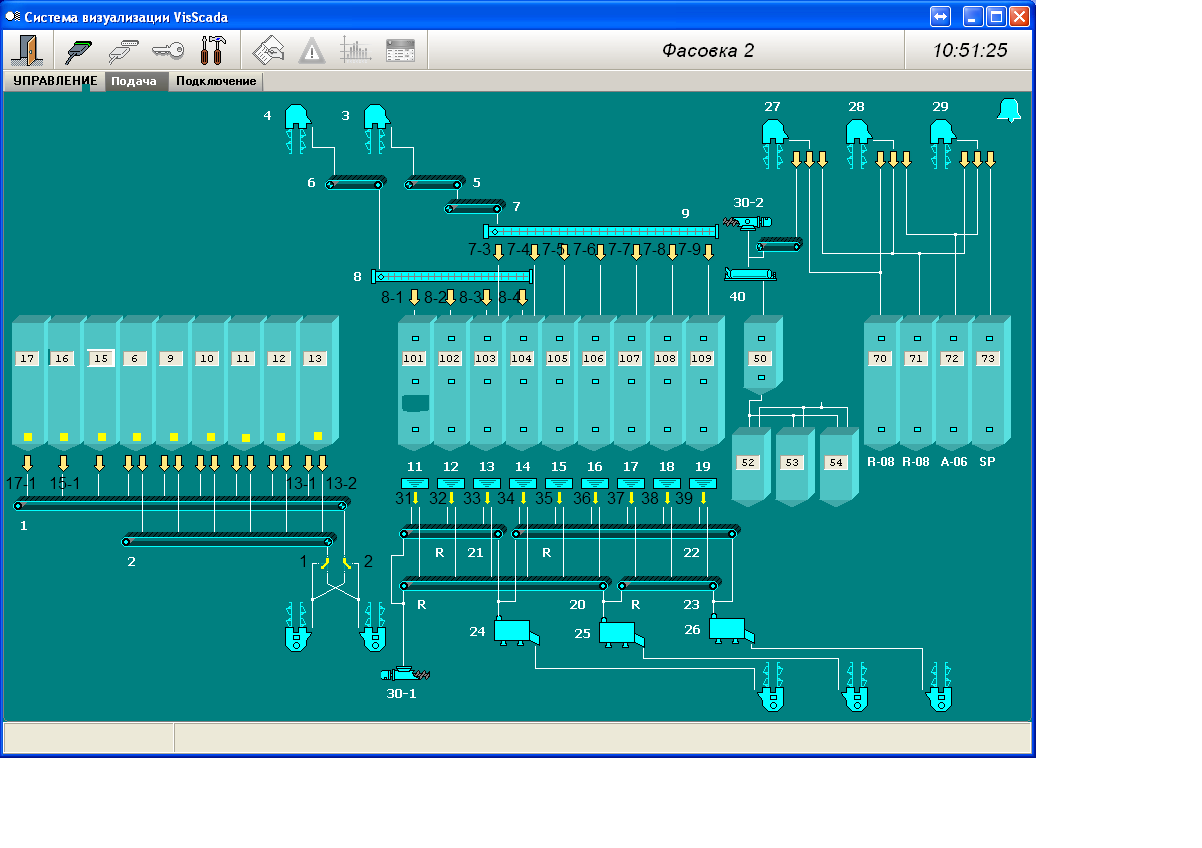
Task: Toggle diverter switch 2 below conveyor 2
Action: [x=346, y=563]
